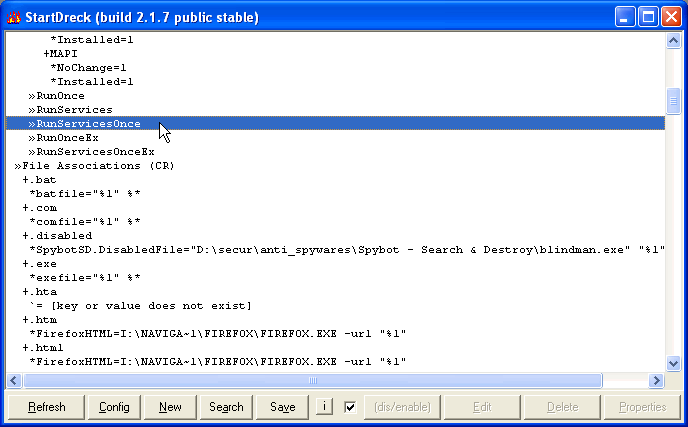Click the New button
Viewport: 688px width, 427px height.
pyautogui.click(x=170, y=407)
